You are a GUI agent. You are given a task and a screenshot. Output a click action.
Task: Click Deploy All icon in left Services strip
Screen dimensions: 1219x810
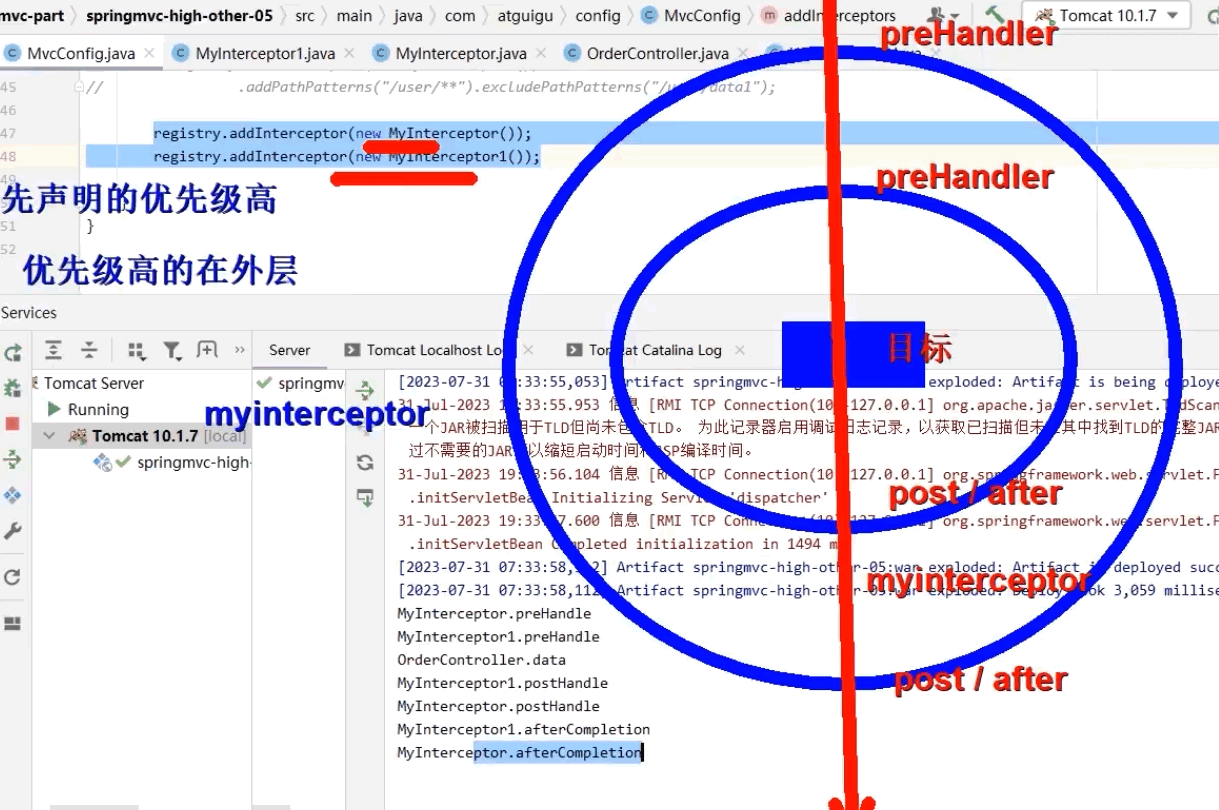[x=13, y=459]
